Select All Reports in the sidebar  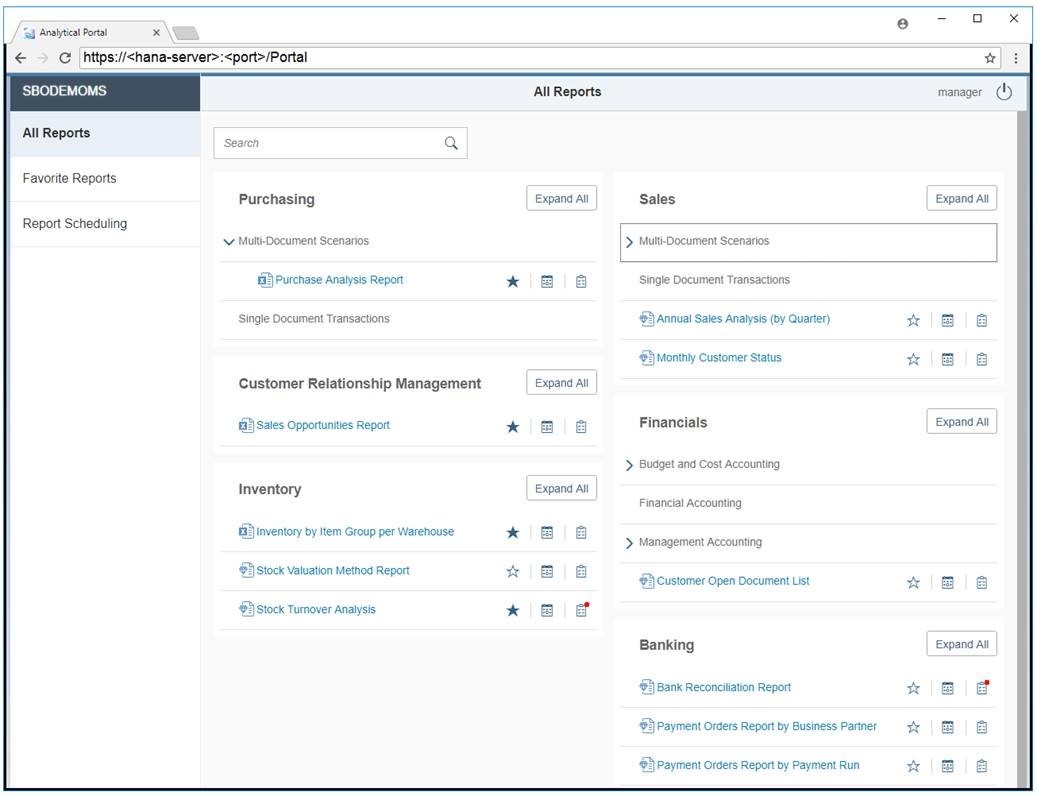[105, 134]
